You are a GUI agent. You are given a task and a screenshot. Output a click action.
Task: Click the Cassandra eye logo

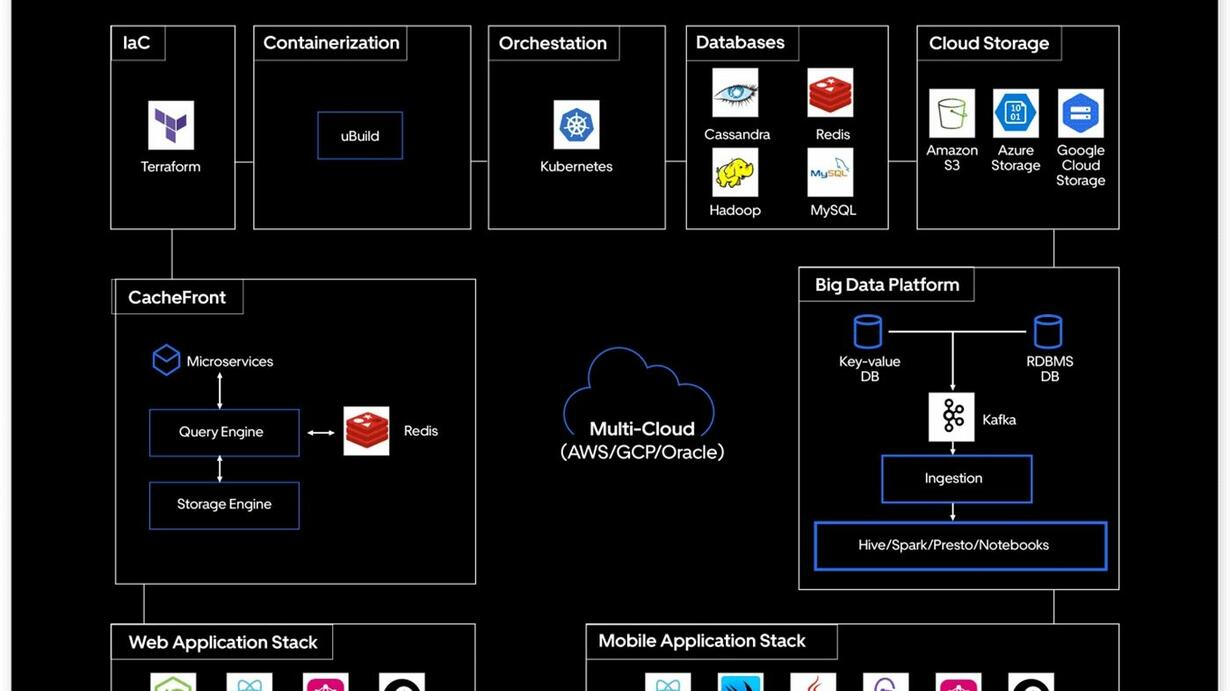pos(735,93)
